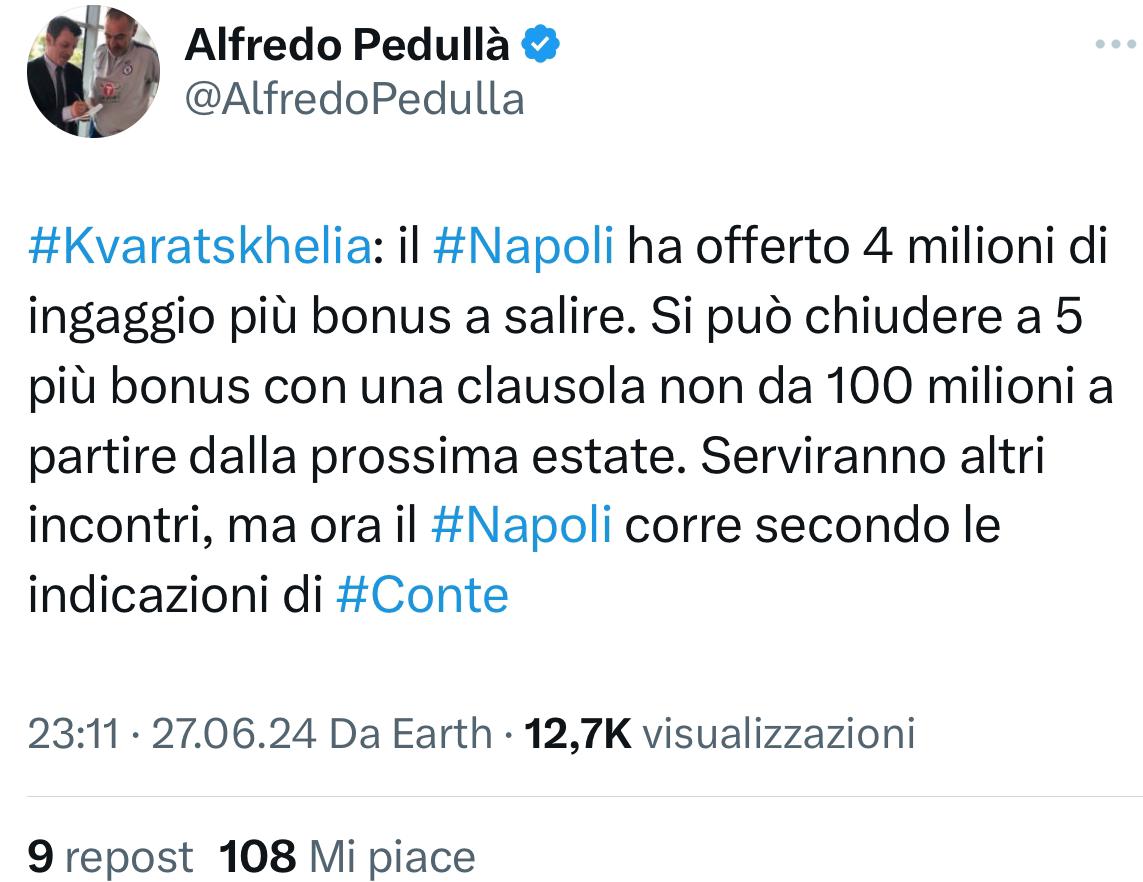Open Alfredo Pedullà's profile picture
This screenshot has width=1143, height=882.
click(x=92, y=71)
